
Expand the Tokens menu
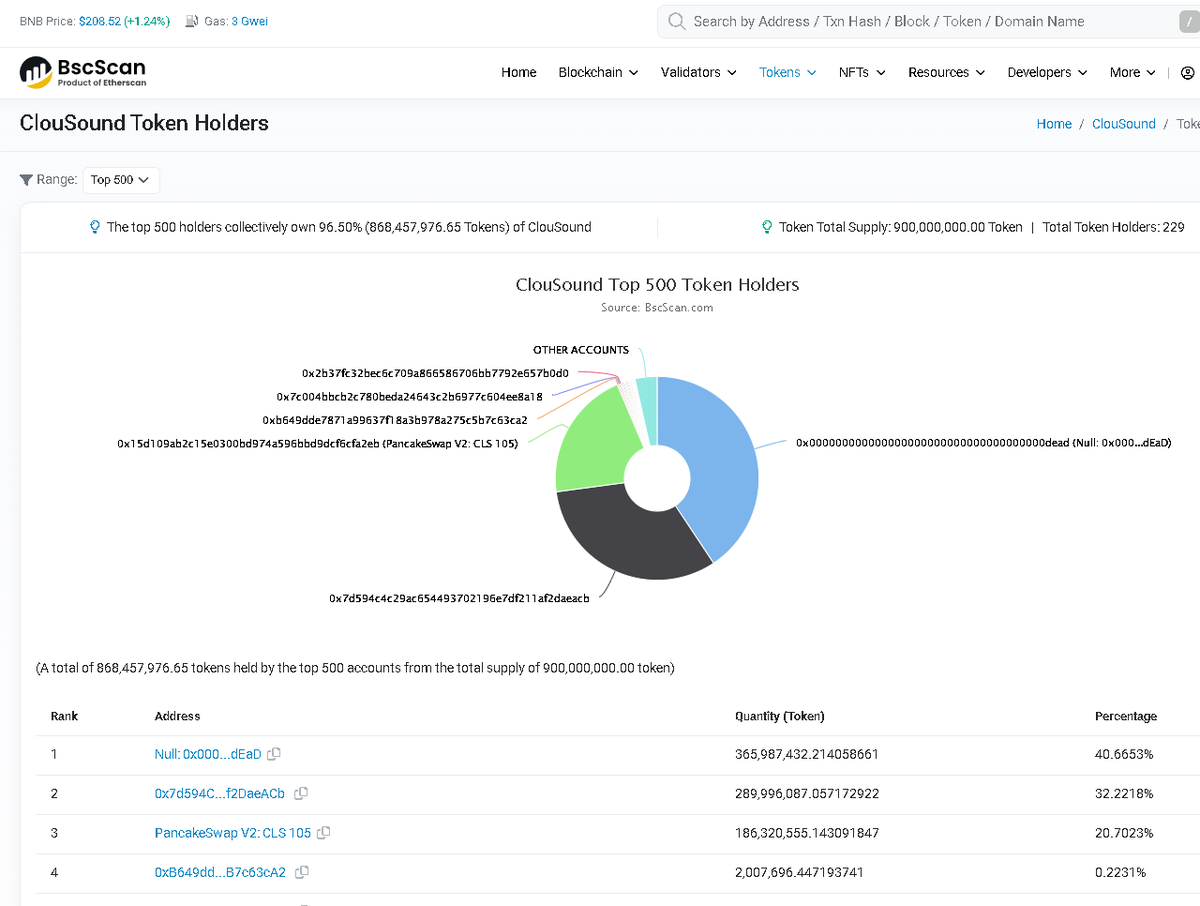[788, 73]
